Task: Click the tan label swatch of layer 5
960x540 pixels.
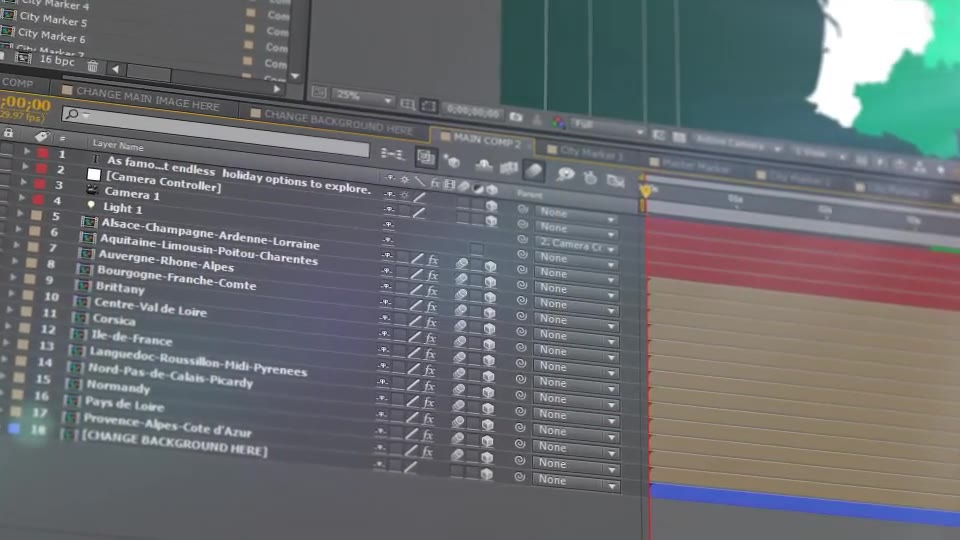Action: pos(36,216)
